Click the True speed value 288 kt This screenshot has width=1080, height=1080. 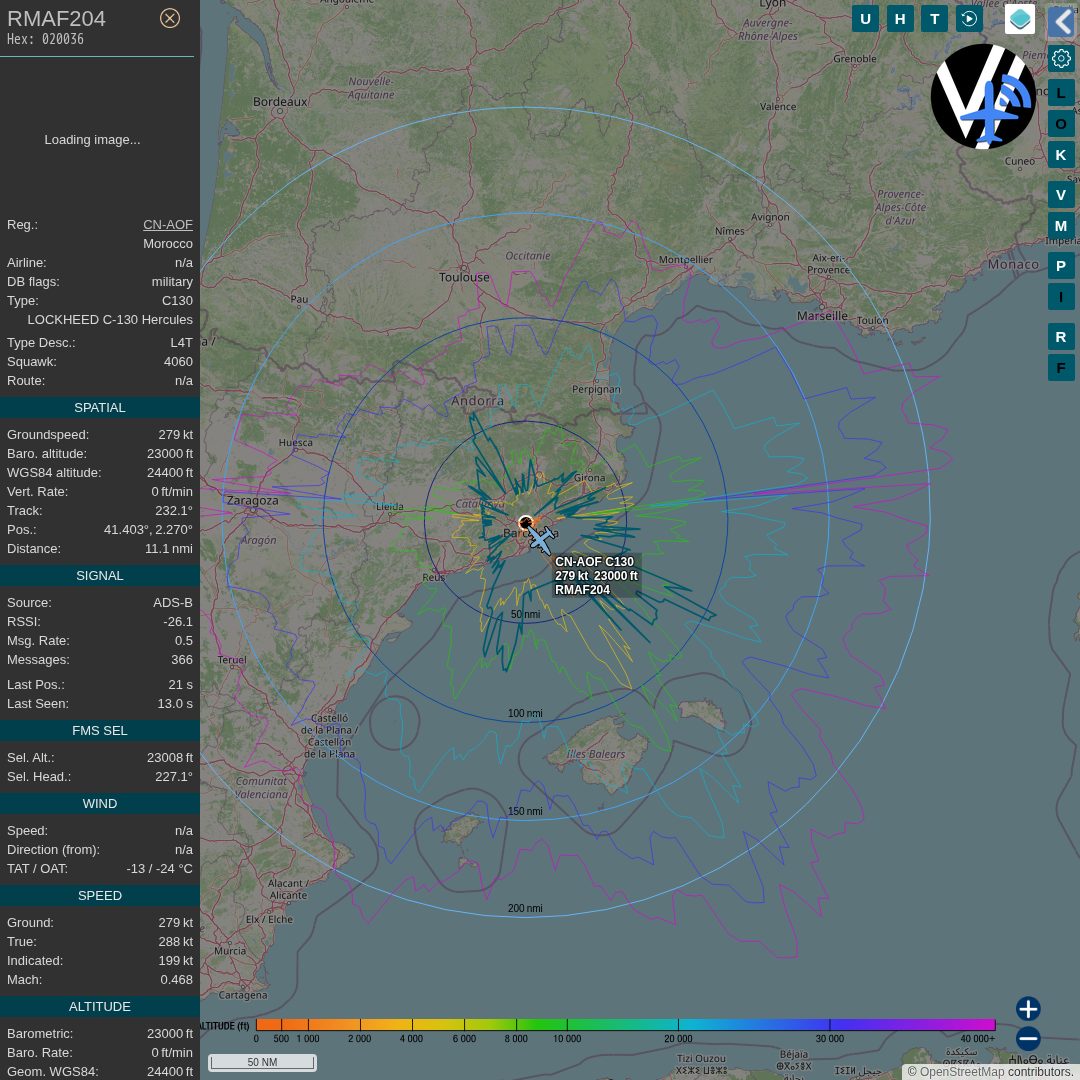pyautogui.click(x=176, y=942)
